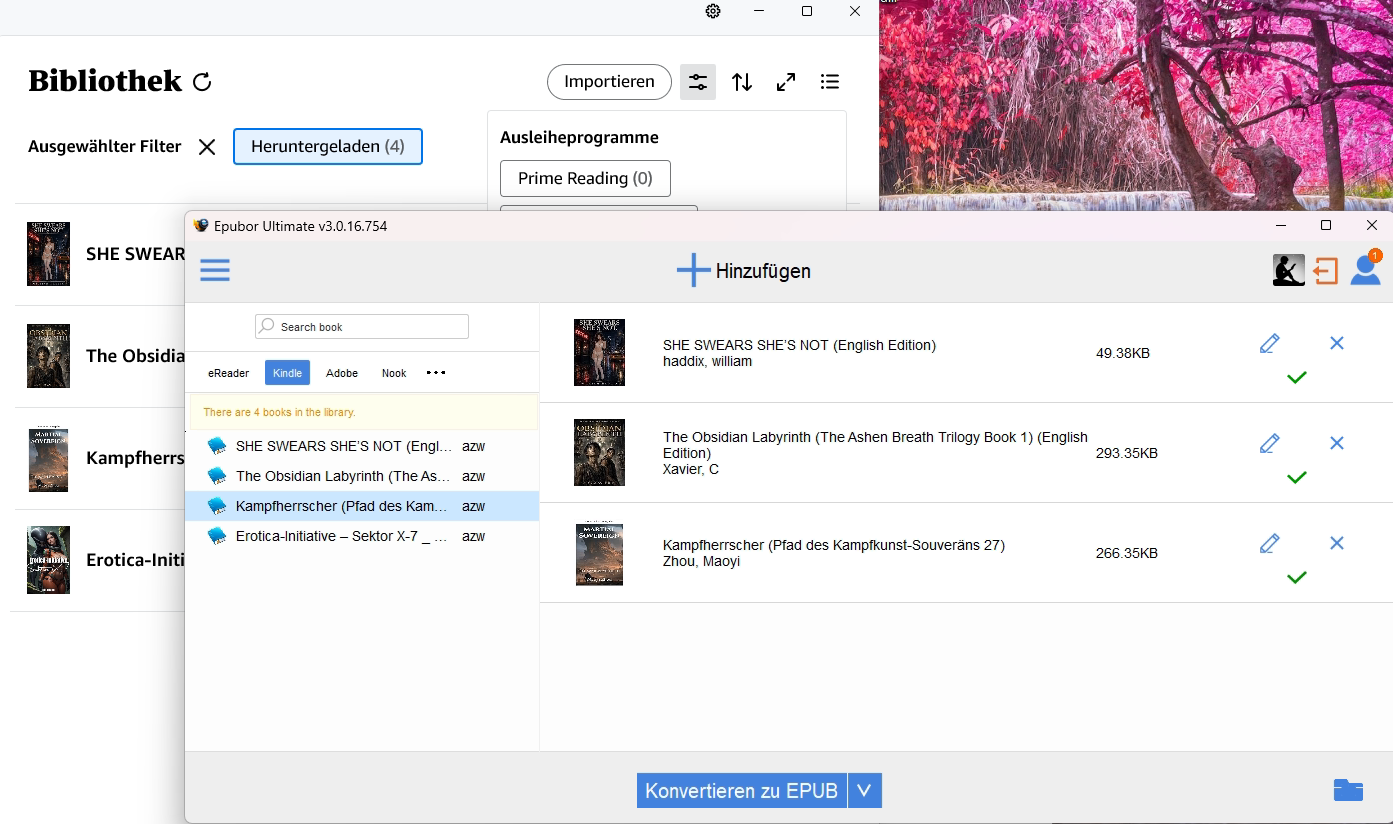Toggle the filter panel in Kindle library
This screenshot has height=824, width=1393.
point(698,82)
